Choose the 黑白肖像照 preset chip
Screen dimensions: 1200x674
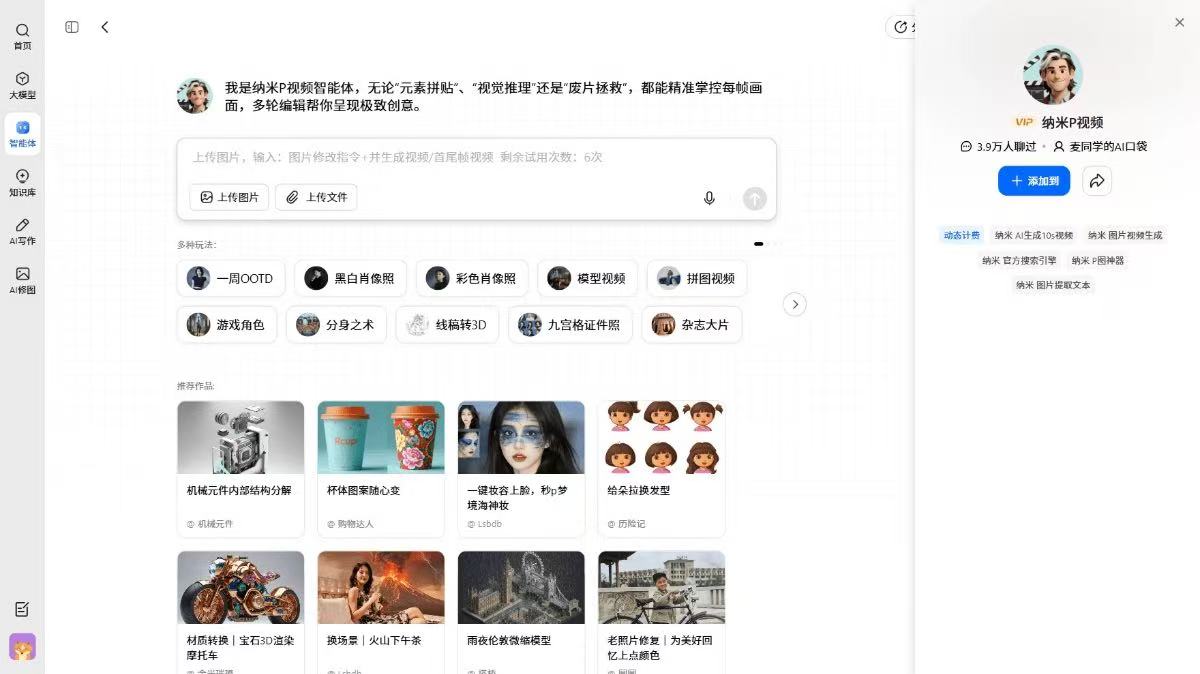pyautogui.click(x=351, y=279)
